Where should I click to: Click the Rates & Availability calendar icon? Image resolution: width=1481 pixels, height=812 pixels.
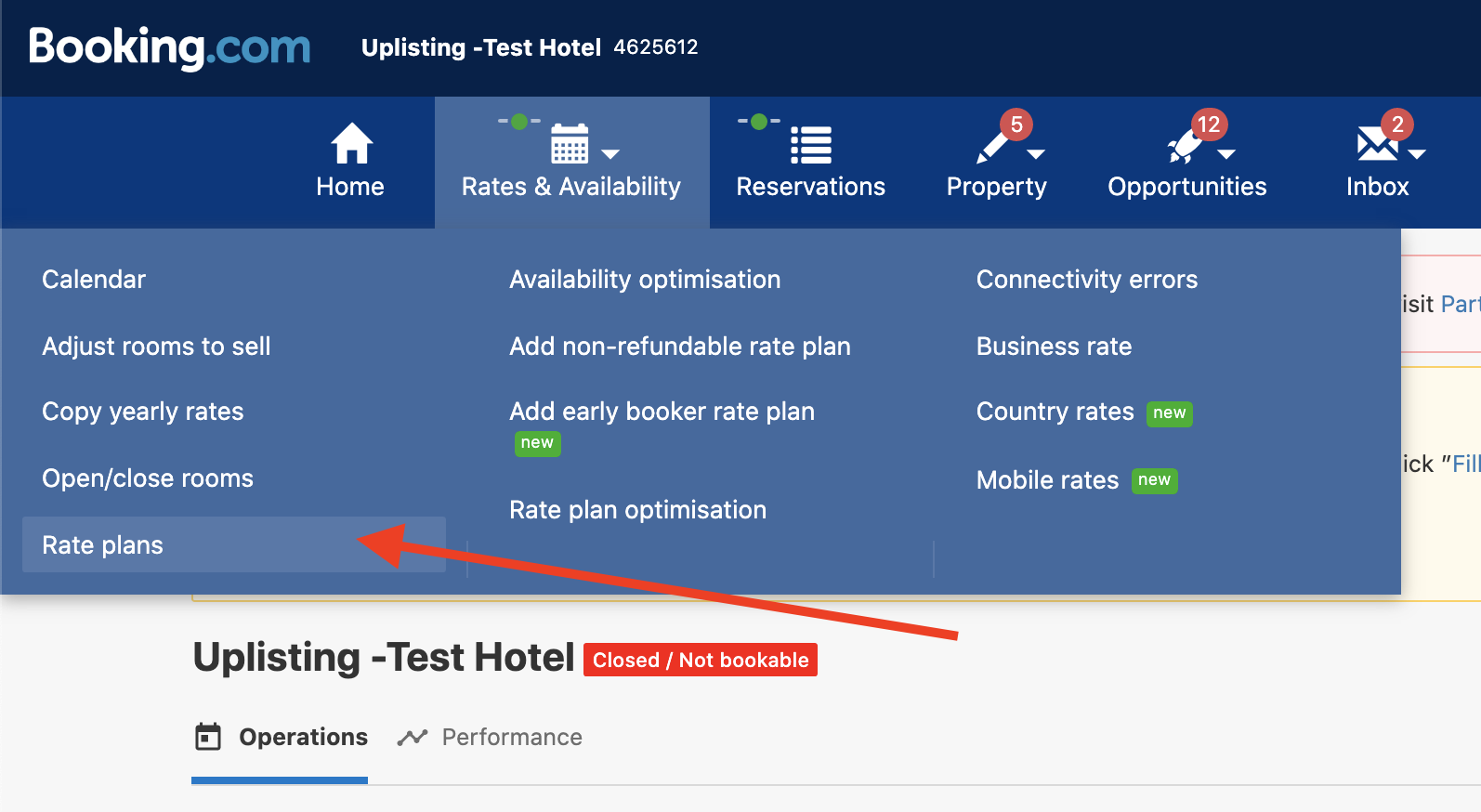pos(570,143)
